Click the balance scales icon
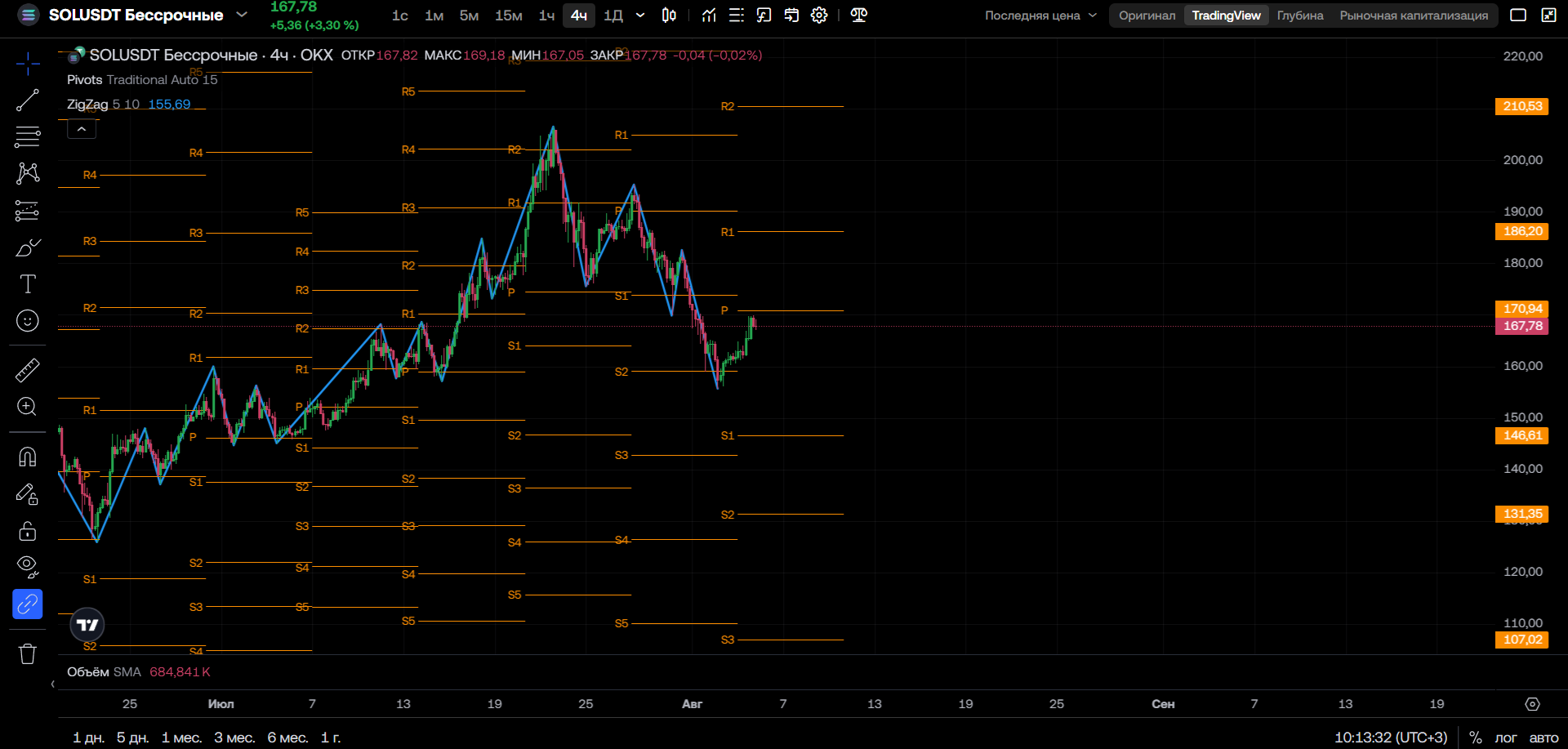Image resolution: width=1568 pixels, height=749 pixels. [x=859, y=16]
